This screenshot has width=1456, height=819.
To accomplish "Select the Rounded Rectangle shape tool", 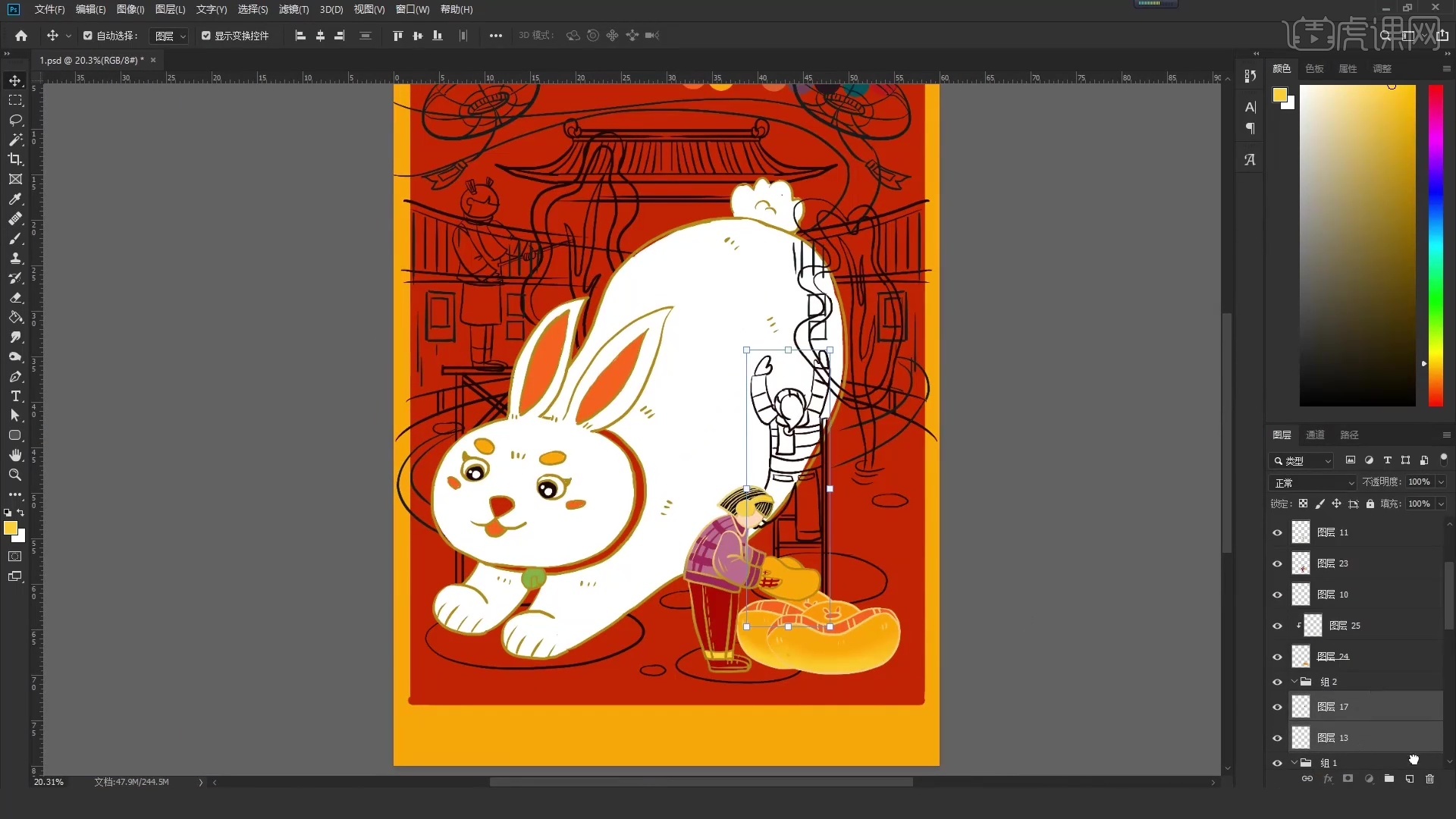I will click(x=15, y=435).
